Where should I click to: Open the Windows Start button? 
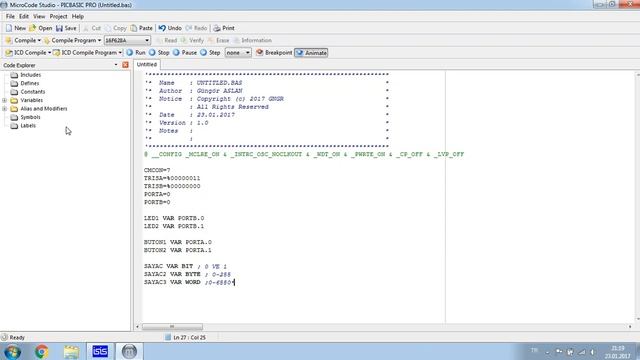(12, 351)
